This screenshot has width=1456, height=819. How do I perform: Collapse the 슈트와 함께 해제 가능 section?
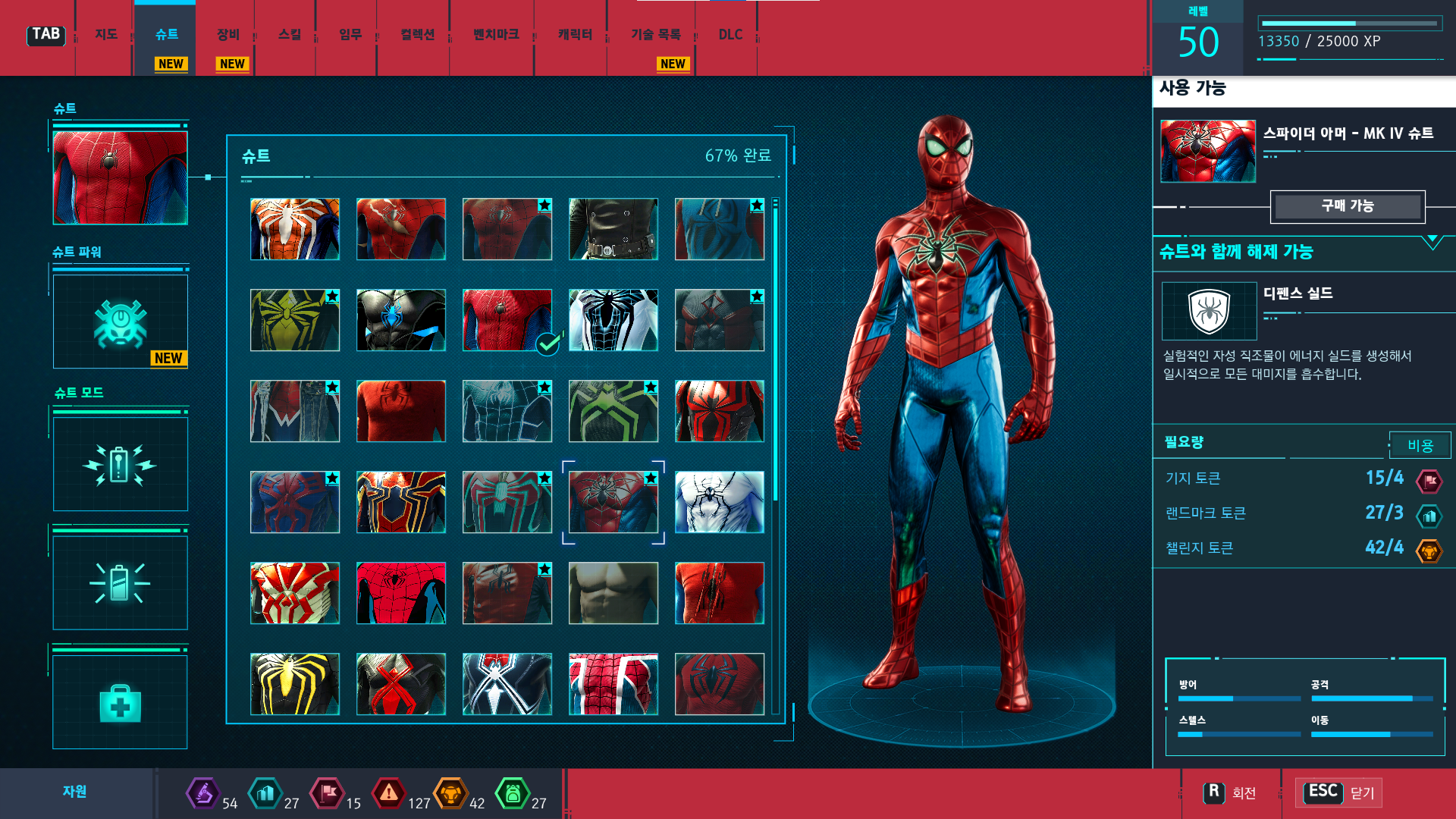click(x=1432, y=243)
